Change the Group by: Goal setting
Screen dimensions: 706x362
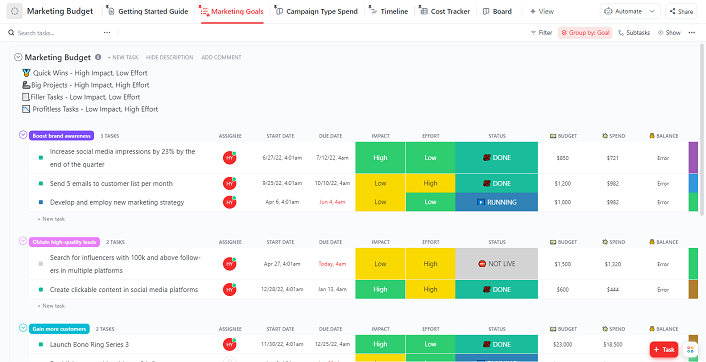585,33
